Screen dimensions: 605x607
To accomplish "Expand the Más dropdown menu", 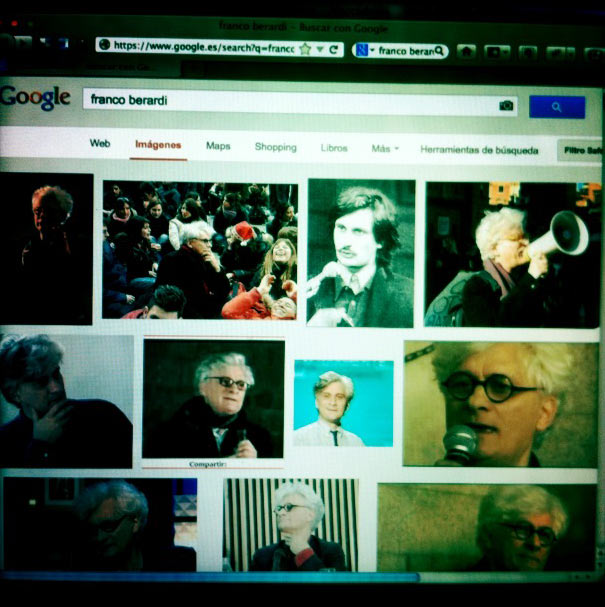I will click(x=384, y=148).
